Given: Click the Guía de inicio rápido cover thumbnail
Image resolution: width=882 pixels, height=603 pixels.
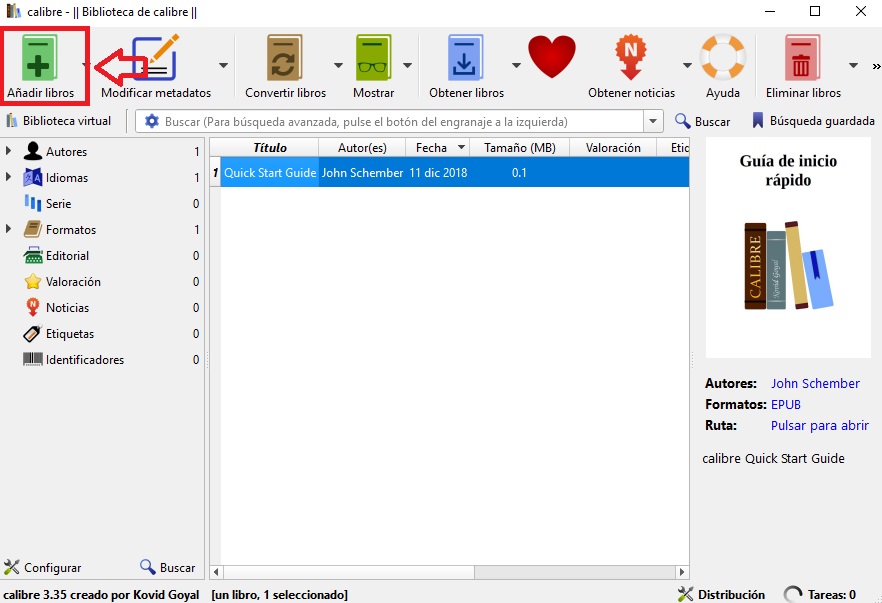Looking at the screenshot, I should pos(788,248).
